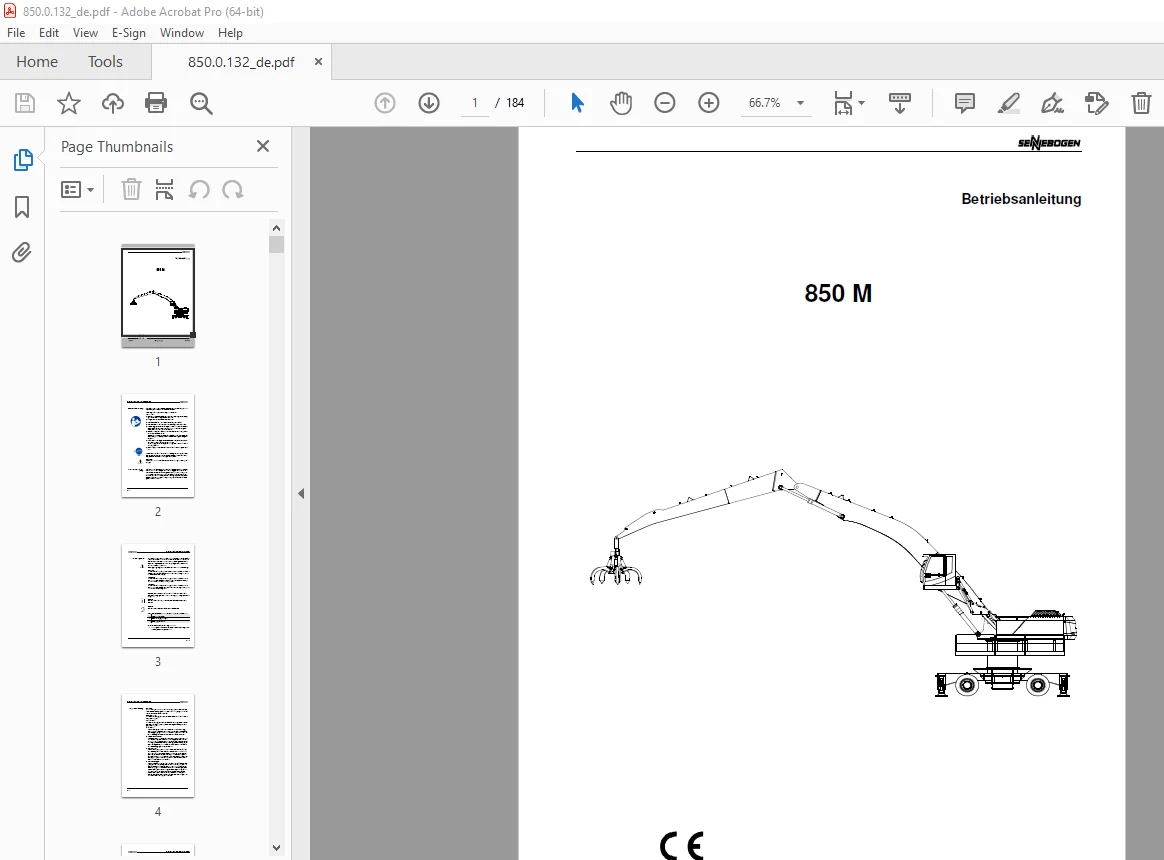The image size is (1164, 860).
Task: Print the document with printer icon
Action: click(x=156, y=103)
